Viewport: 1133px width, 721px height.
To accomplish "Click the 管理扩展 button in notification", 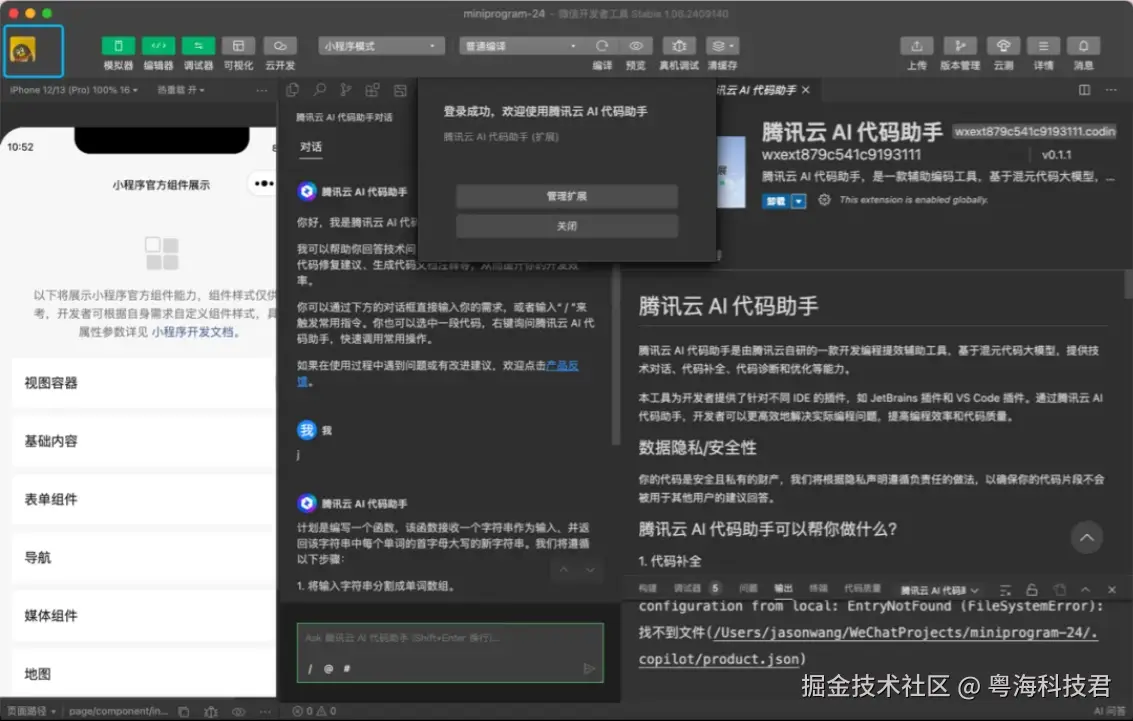I will pyautogui.click(x=566, y=196).
